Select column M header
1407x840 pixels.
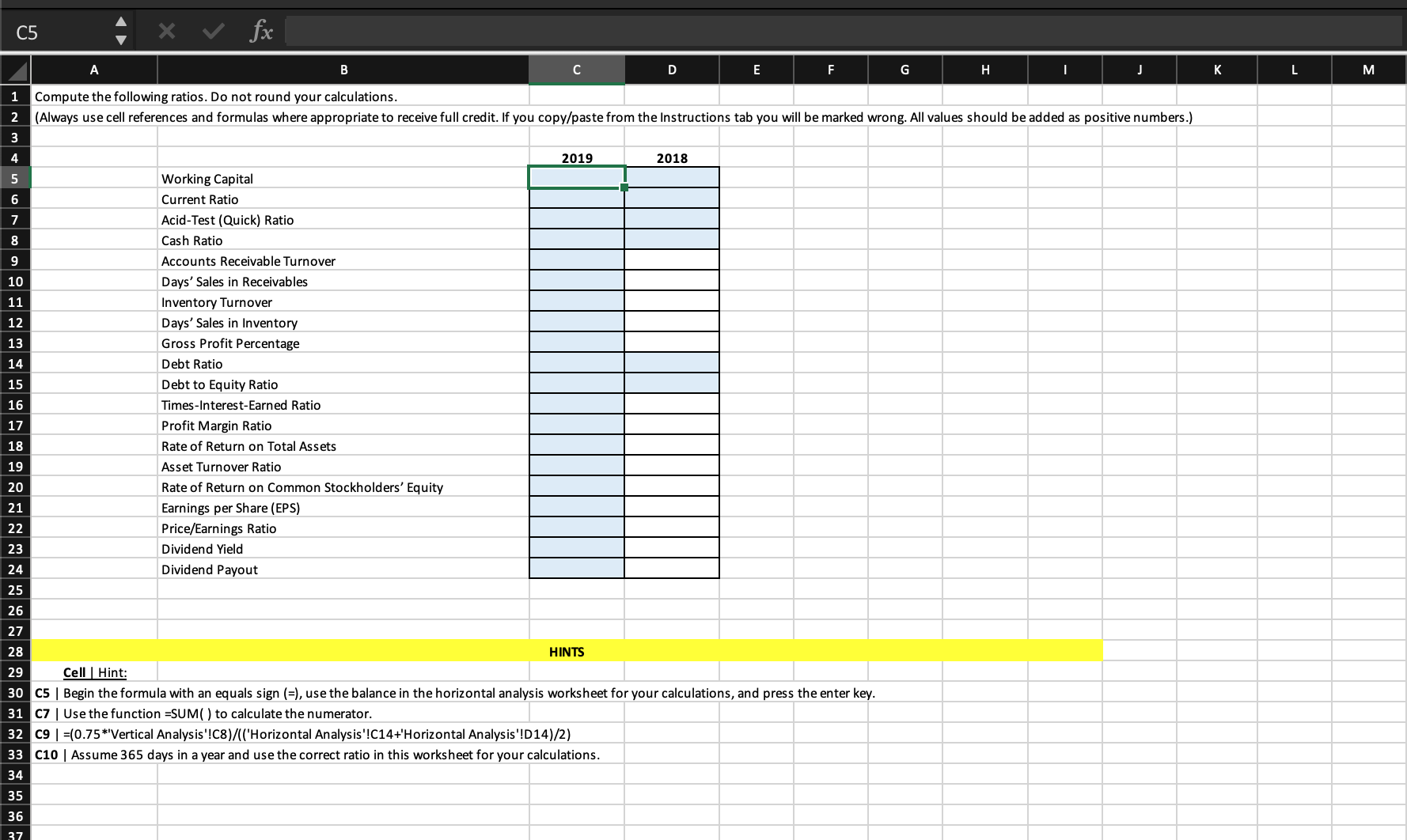(x=1369, y=70)
